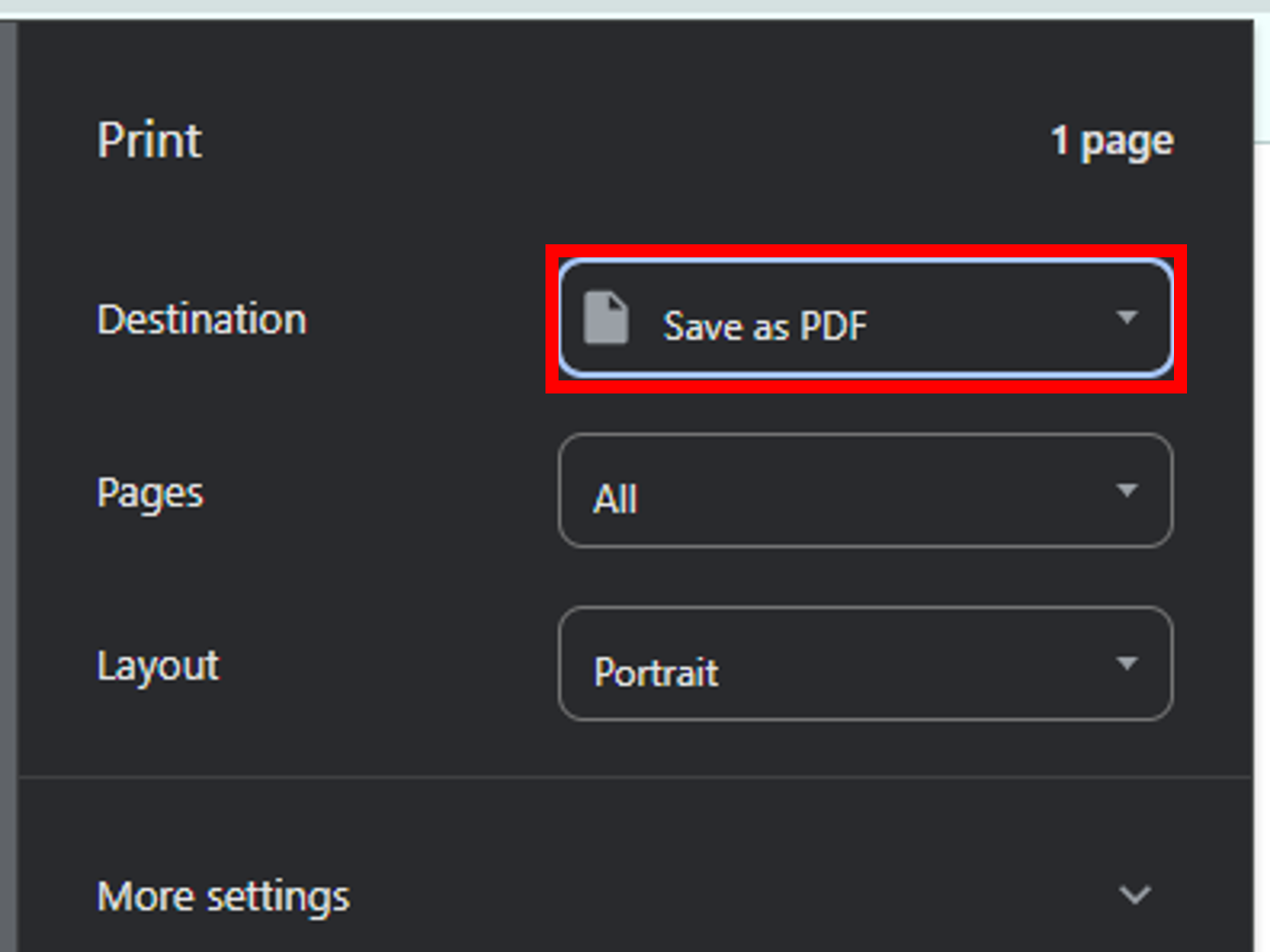
Task: Click the Destination dropdown arrow
Action: point(1126,318)
